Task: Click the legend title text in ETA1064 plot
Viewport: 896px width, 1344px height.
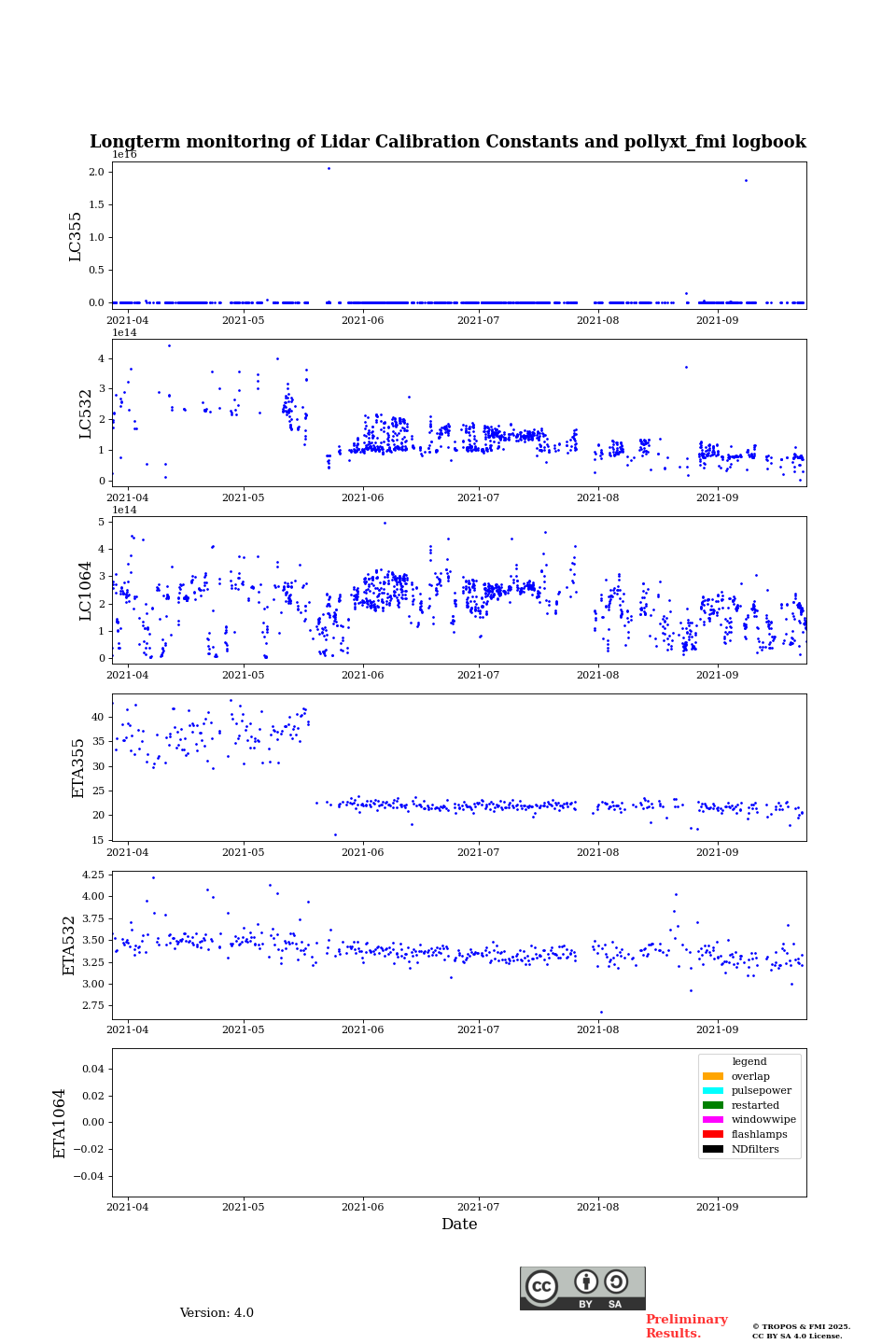Action: [x=749, y=1062]
